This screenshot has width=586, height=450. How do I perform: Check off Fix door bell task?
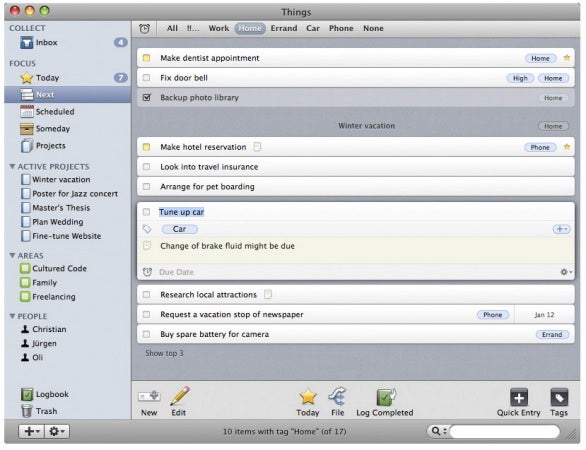coord(146,78)
